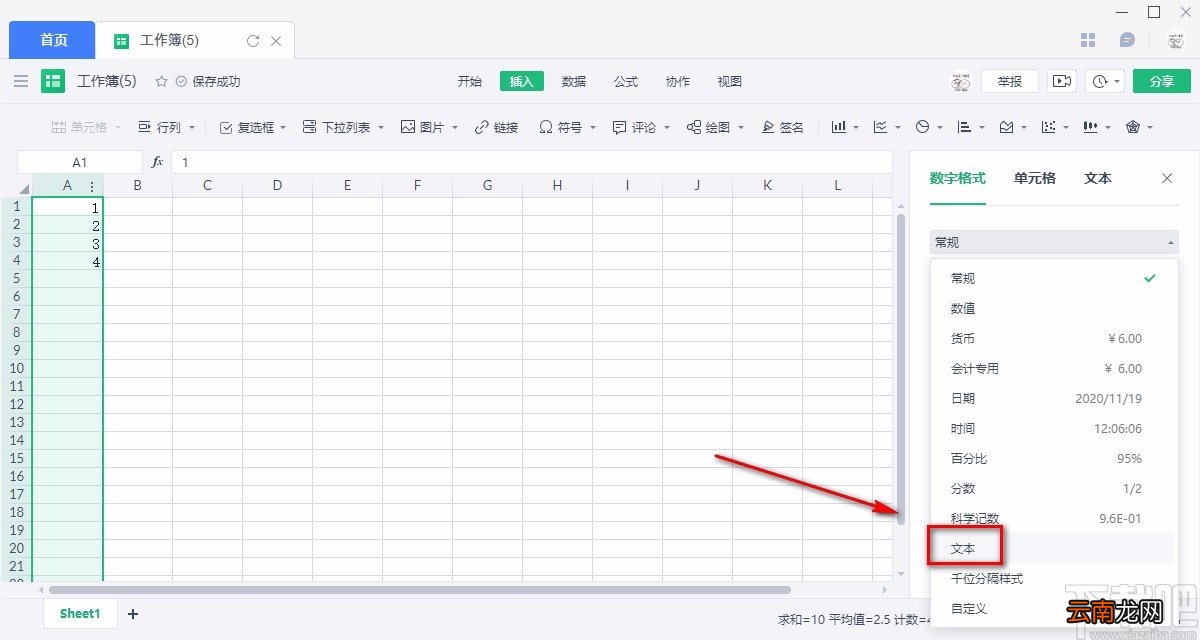This screenshot has height=640, width=1200.
Task: Click the title bar profile avatar
Action: pyautogui.click(x=1177, y=40)
